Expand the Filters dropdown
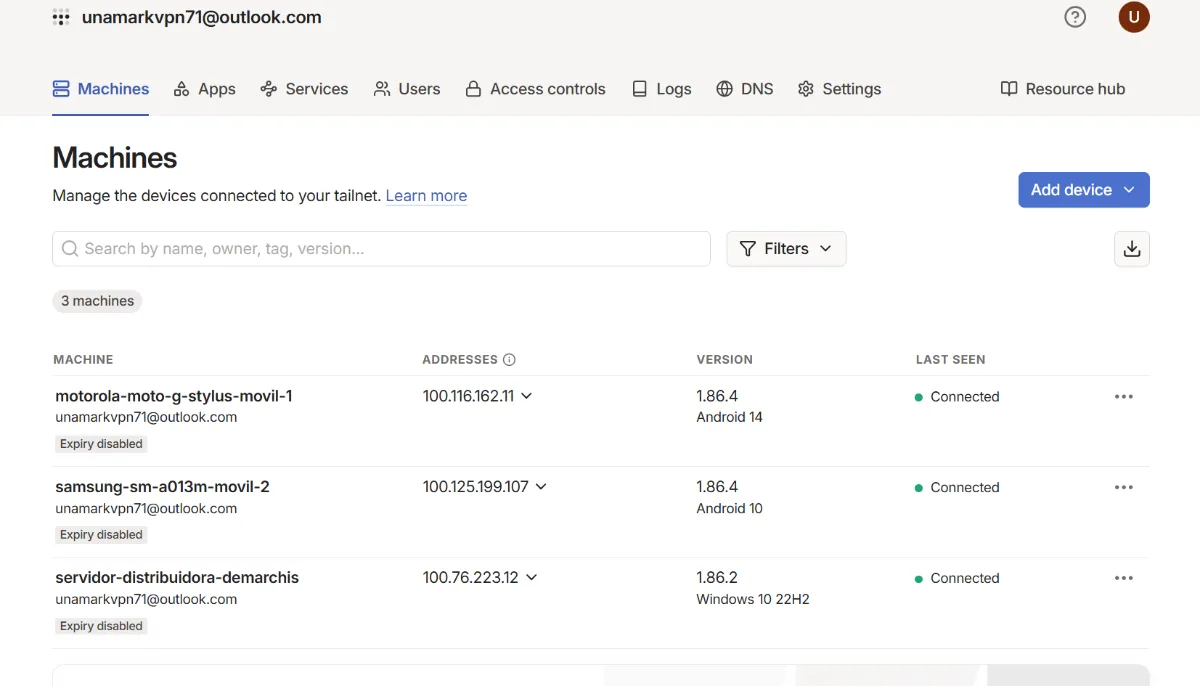The height and width of the screenshot is (686, 1200). click(x=786, y=249)
